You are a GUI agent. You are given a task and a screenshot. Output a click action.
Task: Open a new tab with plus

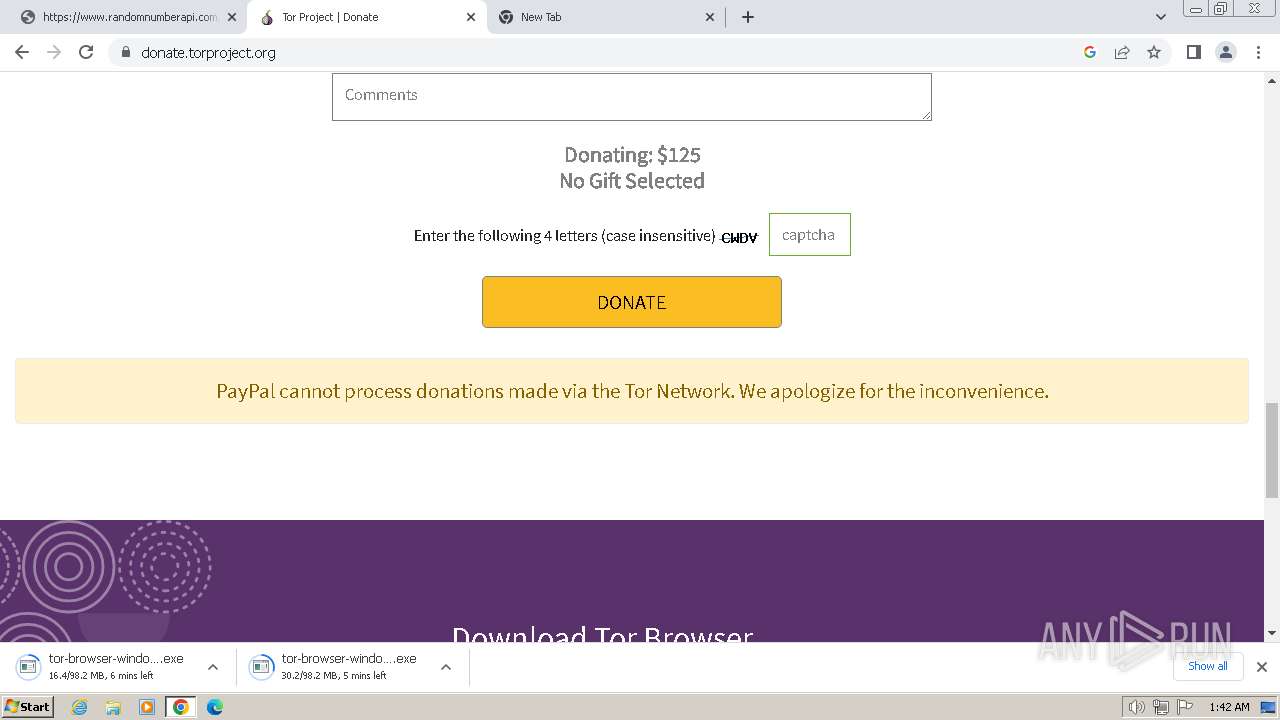click(x=748, y=17)
